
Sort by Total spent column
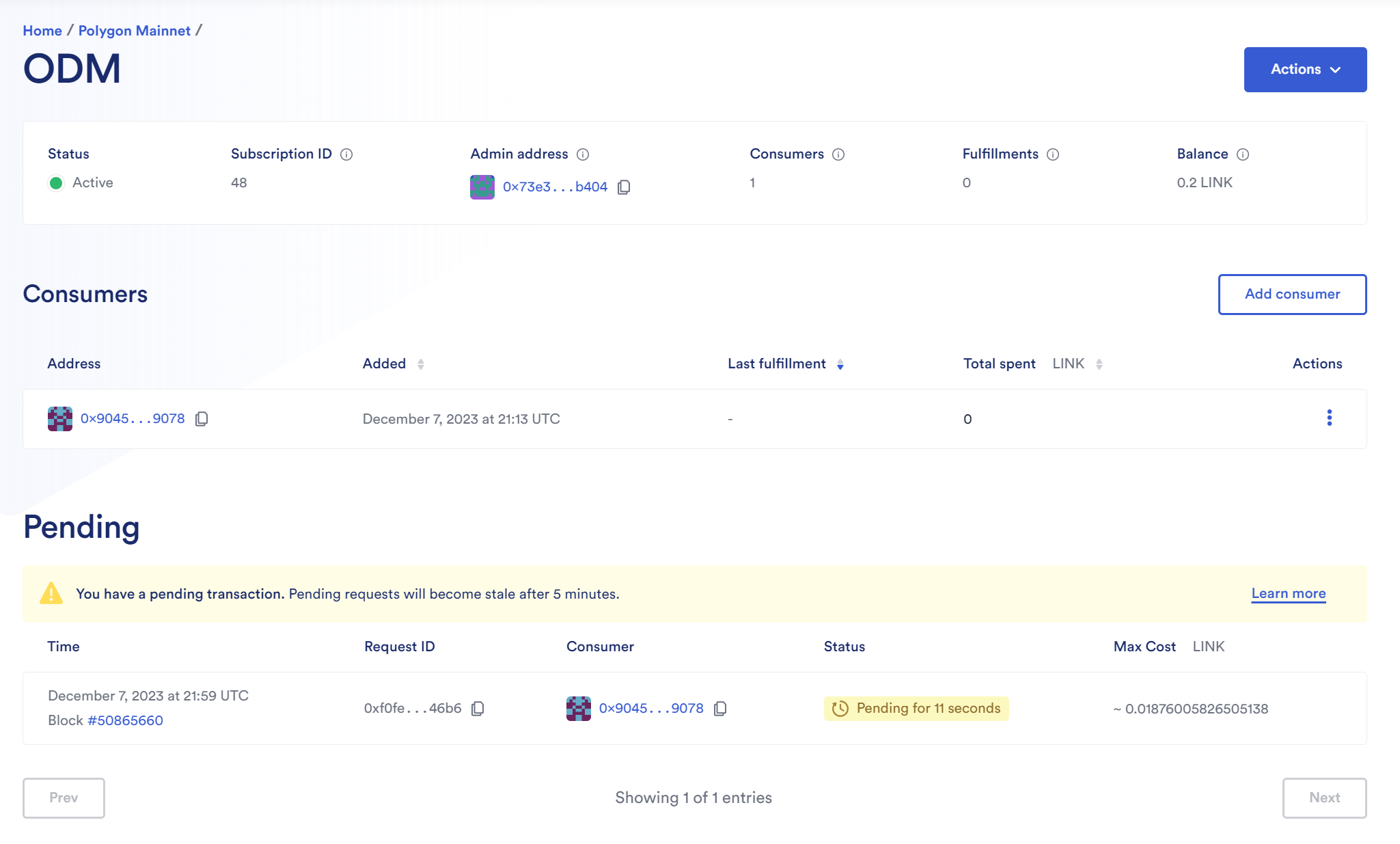click(x=1099, y=364)
